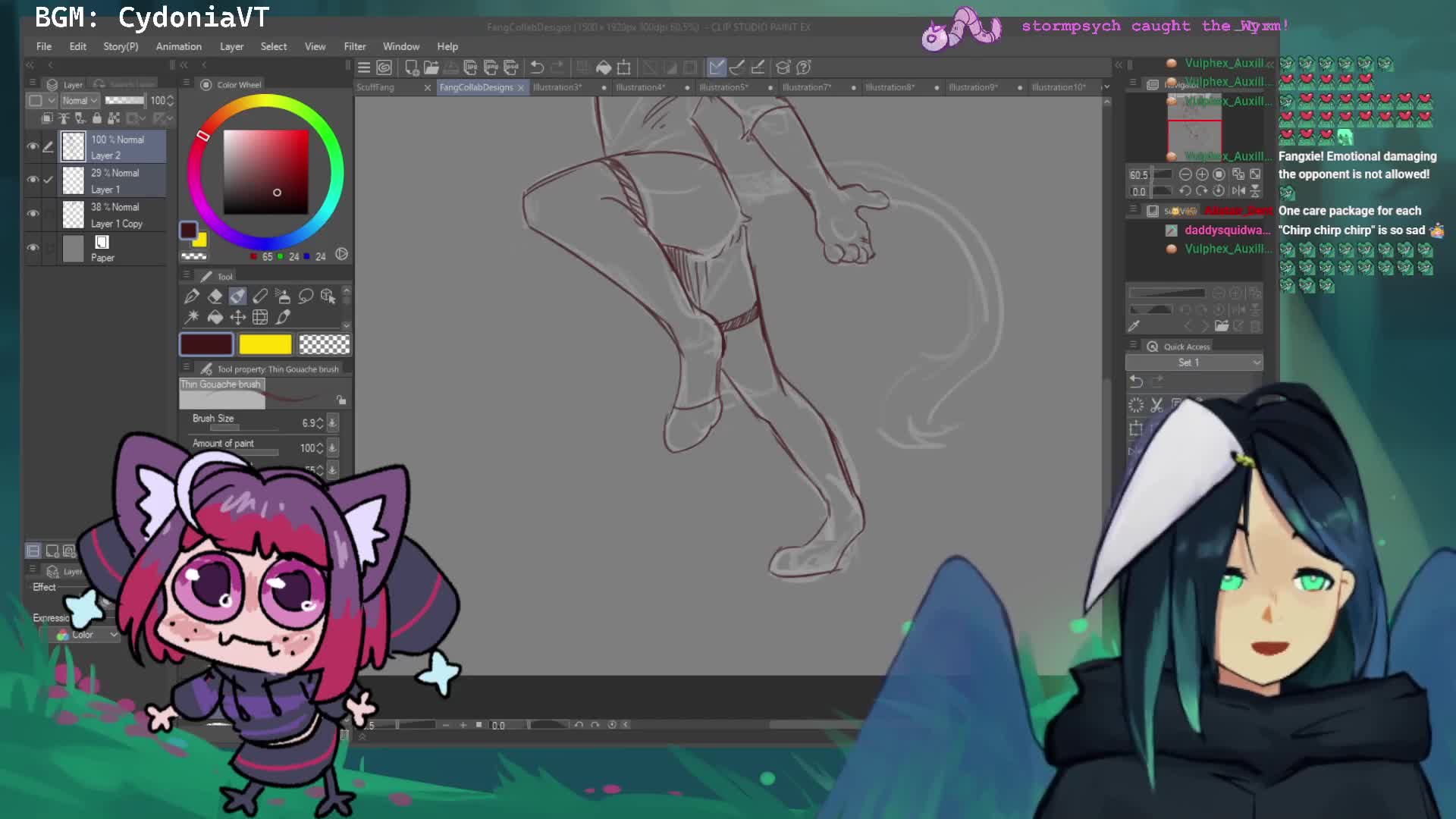This screenshot has width=1456, height=819.
Task: Hide the Paper layer with its eye icon
Action: click(x=33, y=249)
